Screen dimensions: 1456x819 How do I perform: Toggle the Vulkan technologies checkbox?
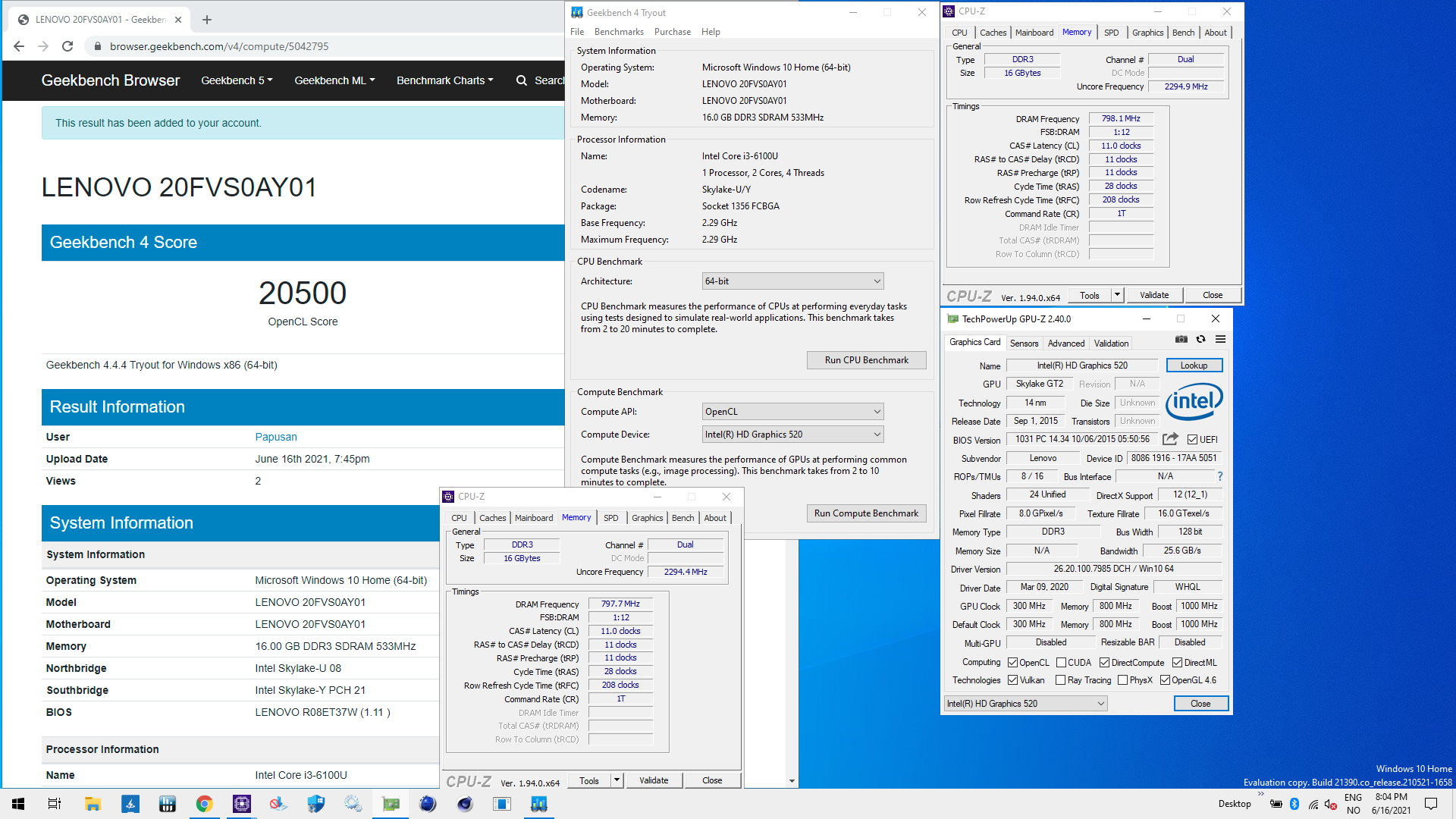[1013, 680]
